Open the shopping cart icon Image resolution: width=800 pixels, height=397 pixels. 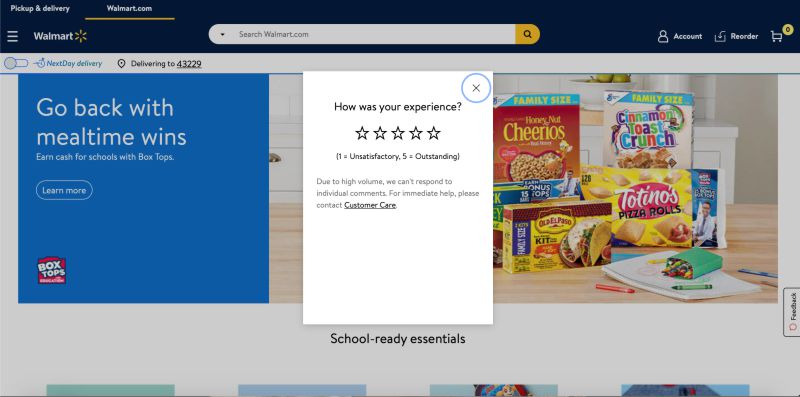777,36
